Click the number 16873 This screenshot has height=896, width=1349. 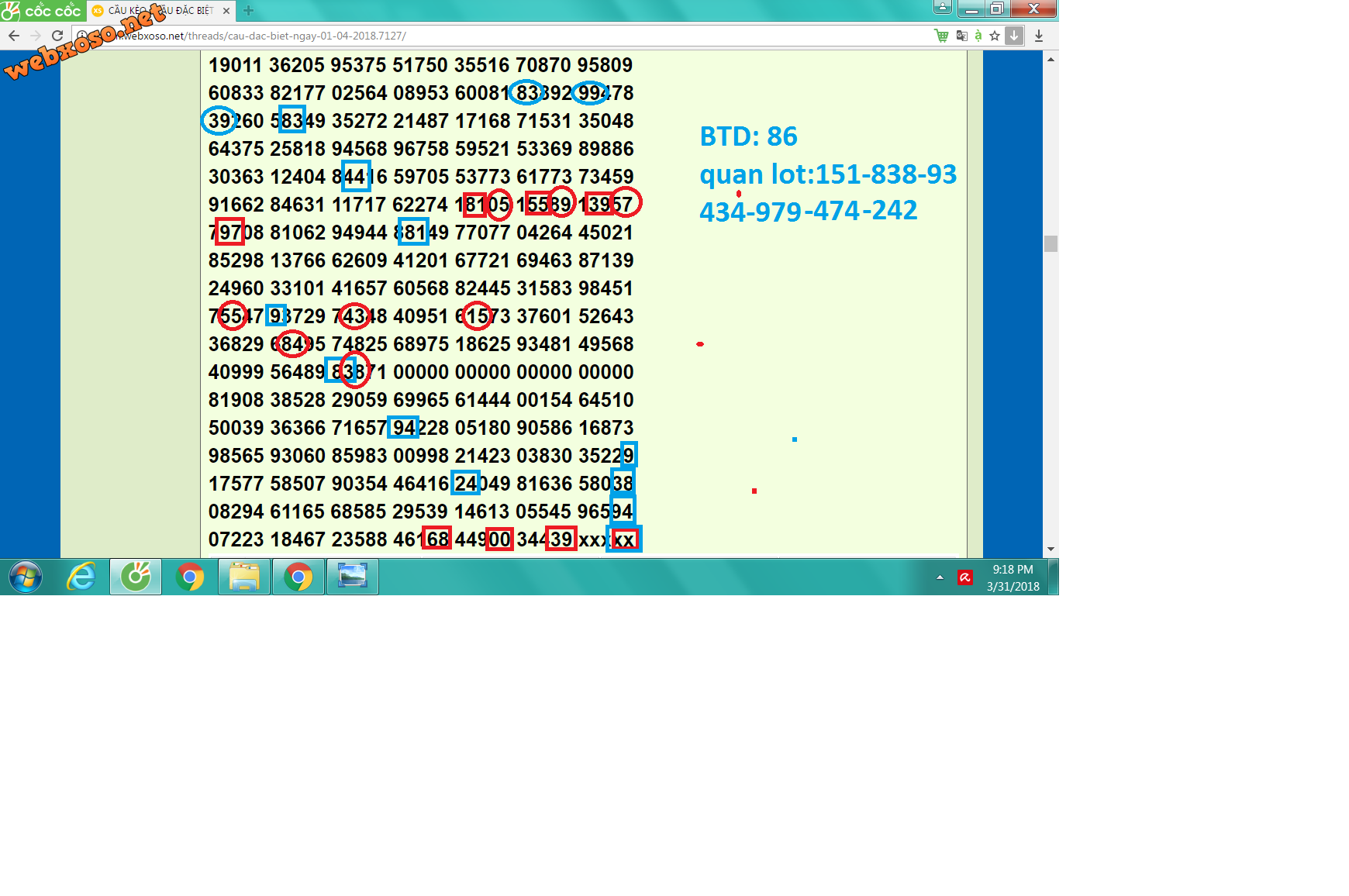click(x=606, y=428)
